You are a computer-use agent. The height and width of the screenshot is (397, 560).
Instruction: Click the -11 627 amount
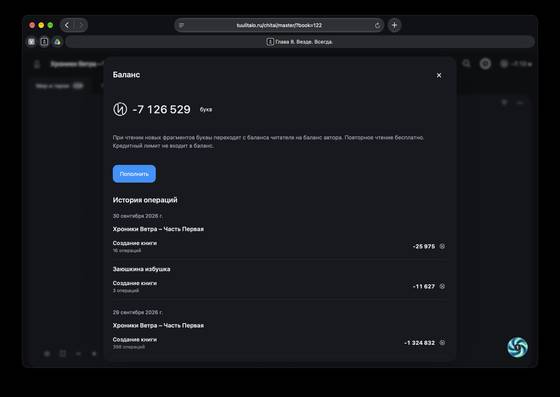[x=424, y=286]
